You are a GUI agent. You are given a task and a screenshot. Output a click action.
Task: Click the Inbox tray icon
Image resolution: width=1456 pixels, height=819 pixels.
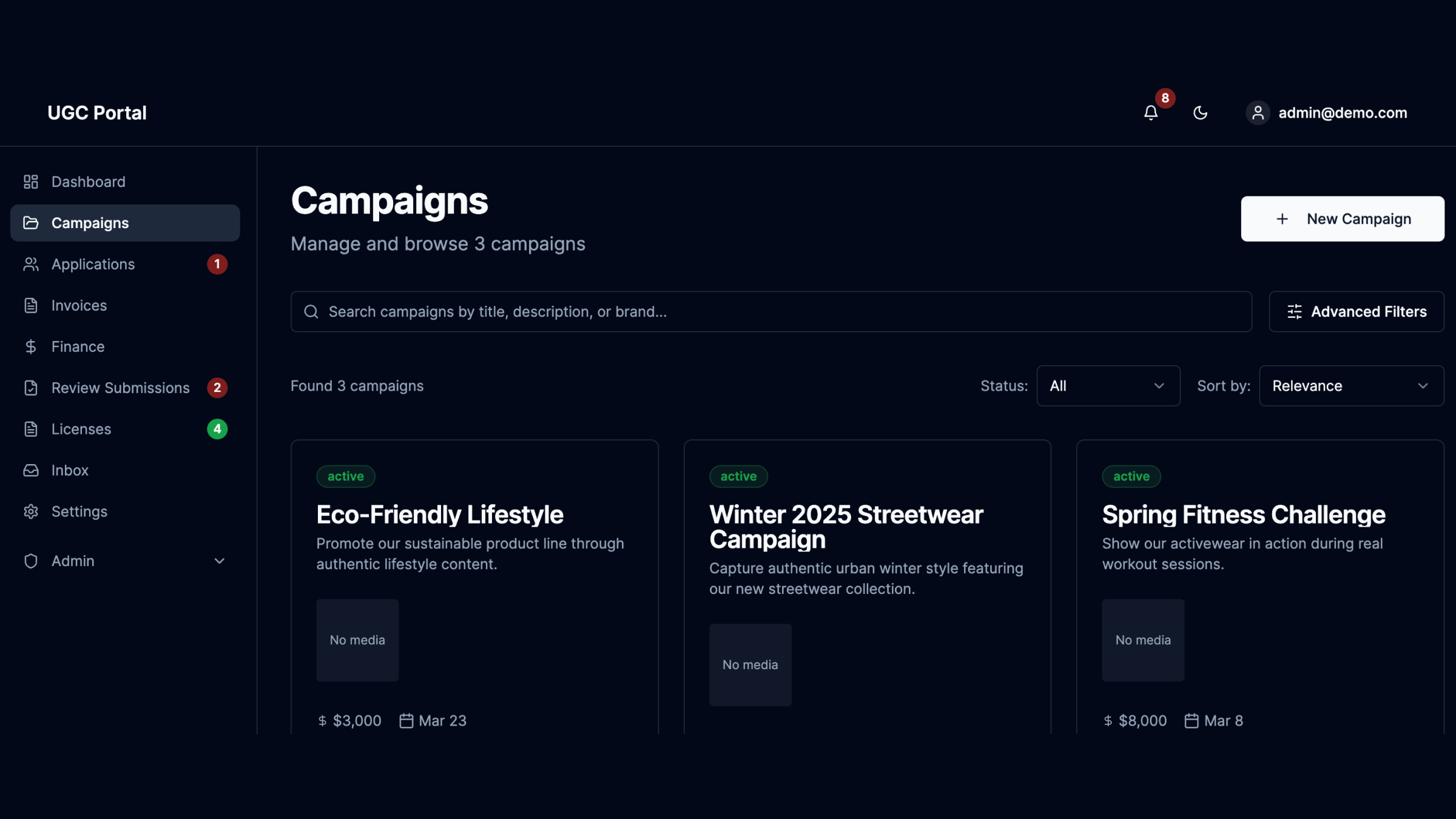[x=31, y=470]
